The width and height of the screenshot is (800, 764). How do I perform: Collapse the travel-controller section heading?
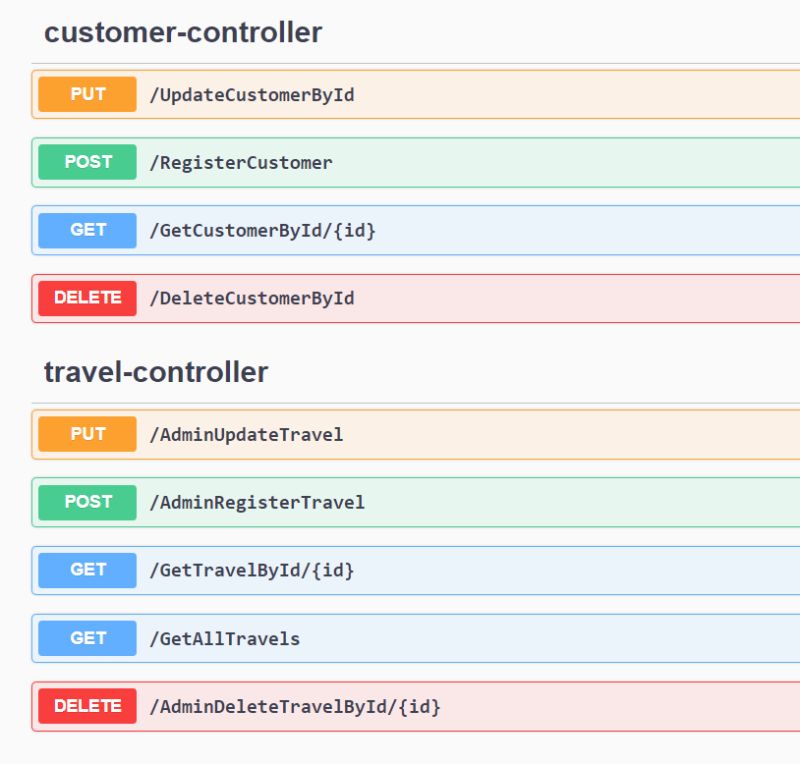156,372
